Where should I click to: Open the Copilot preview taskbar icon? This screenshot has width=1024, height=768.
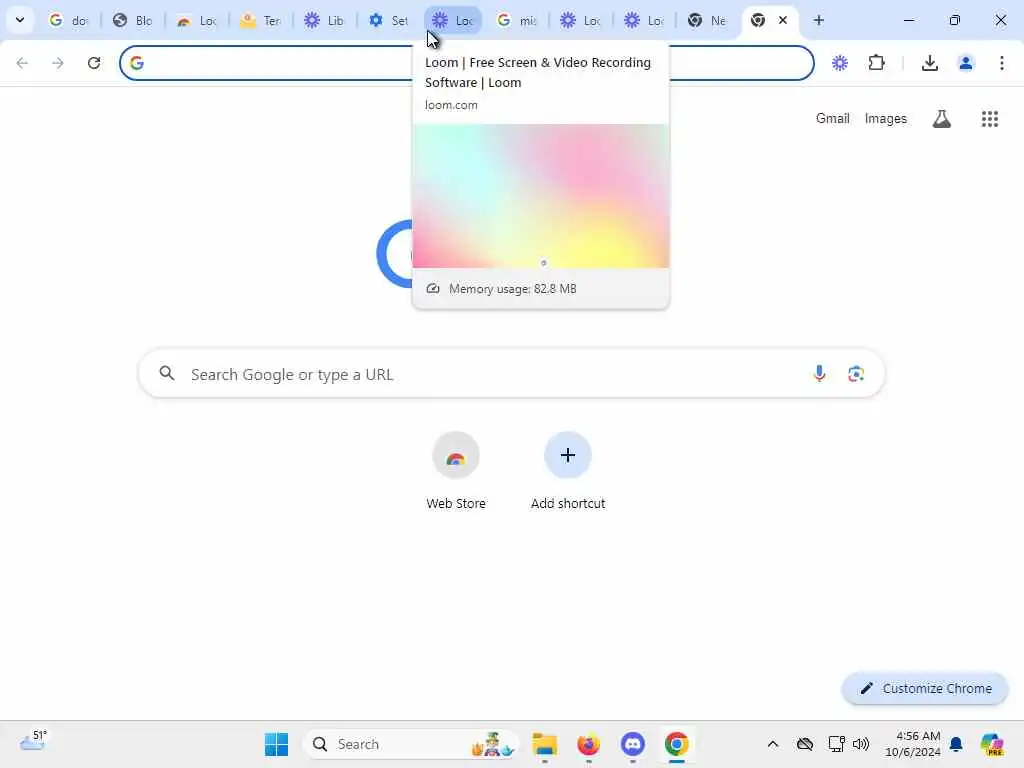(x=992, y=744)
